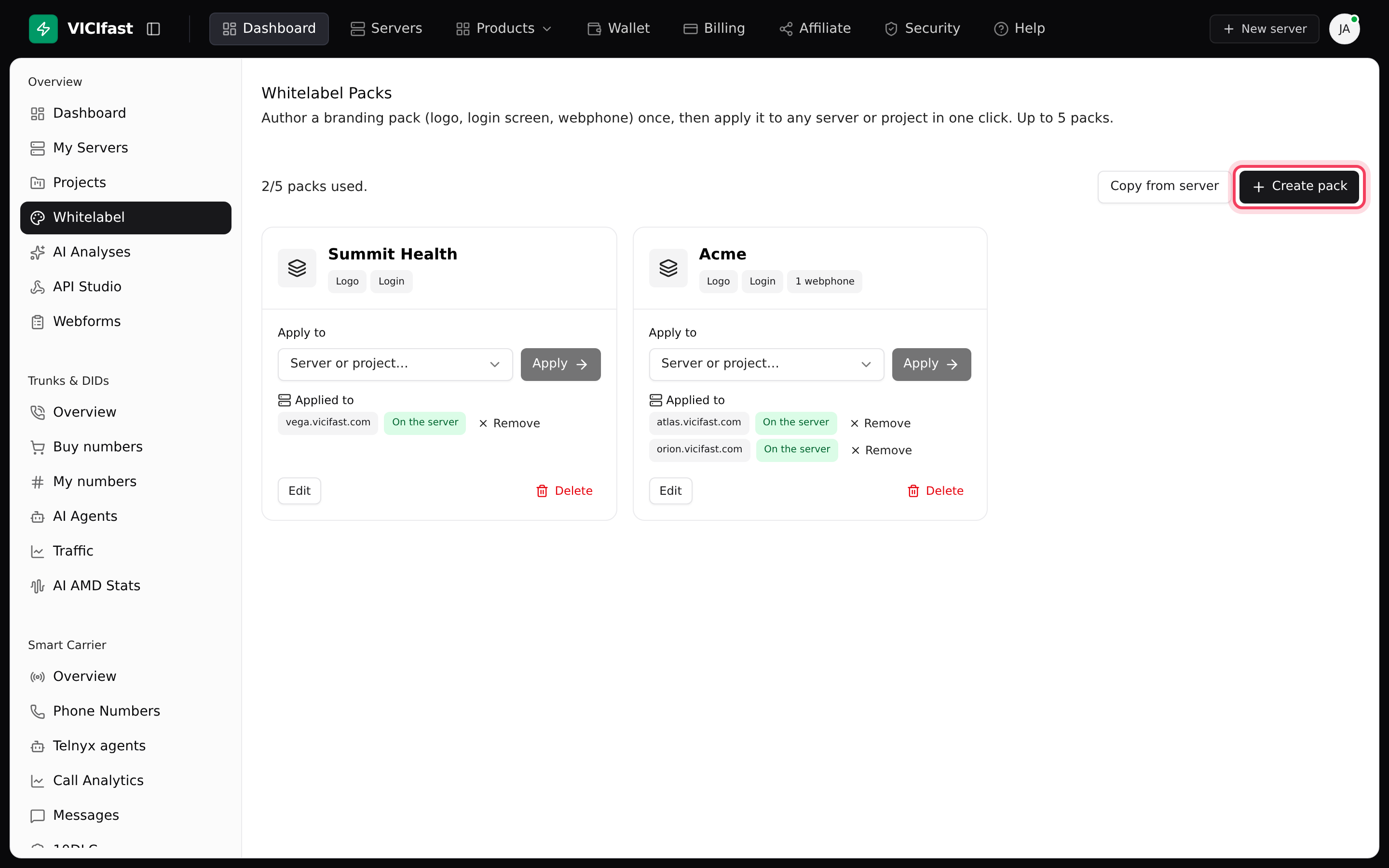Image resolution: width=1389 pixels, height=868 pixels.
Task: Open My numbers
Action: coord(126,482)
